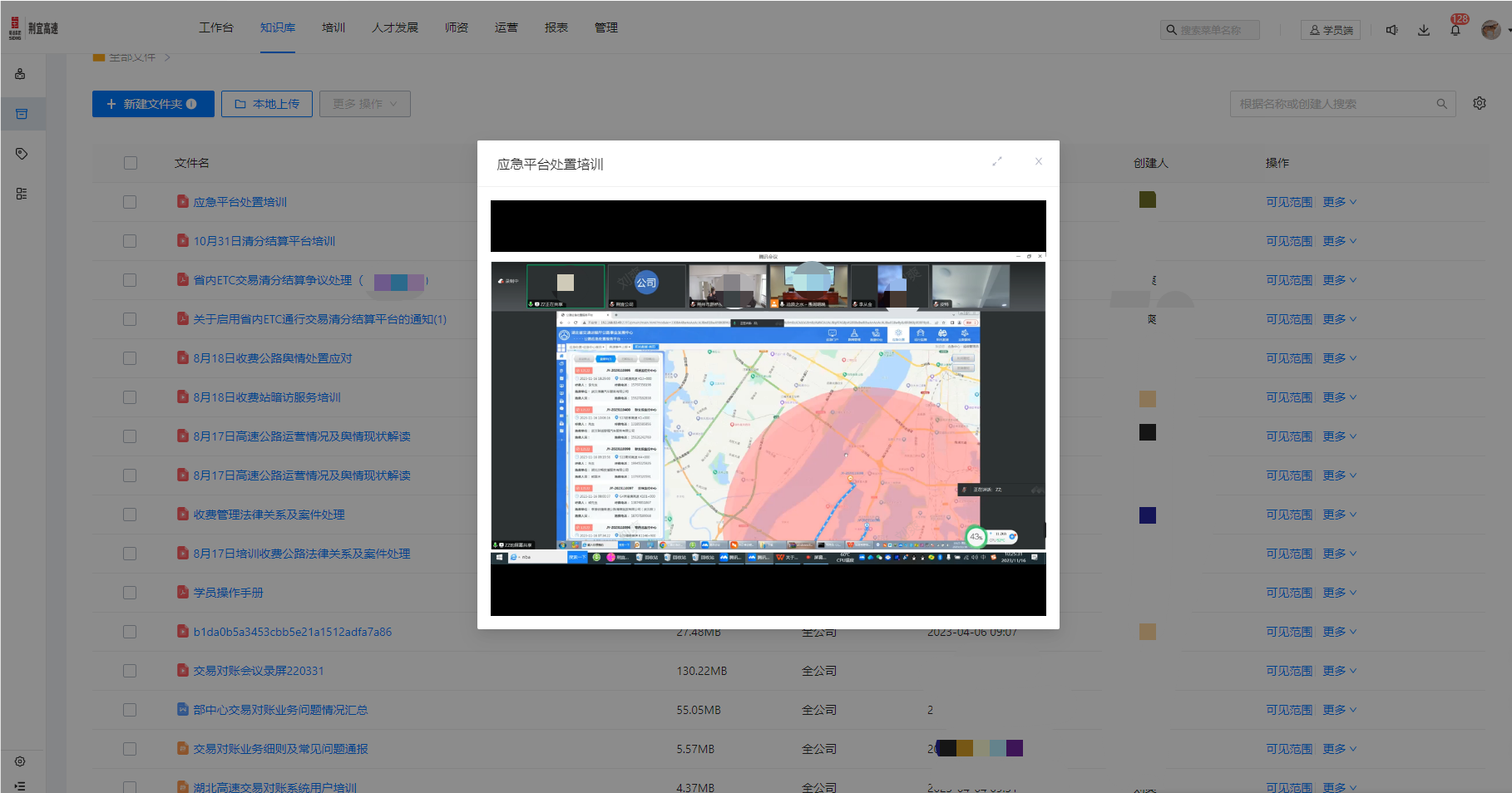Open the sidebar tag icon

[x=22, y=154]
